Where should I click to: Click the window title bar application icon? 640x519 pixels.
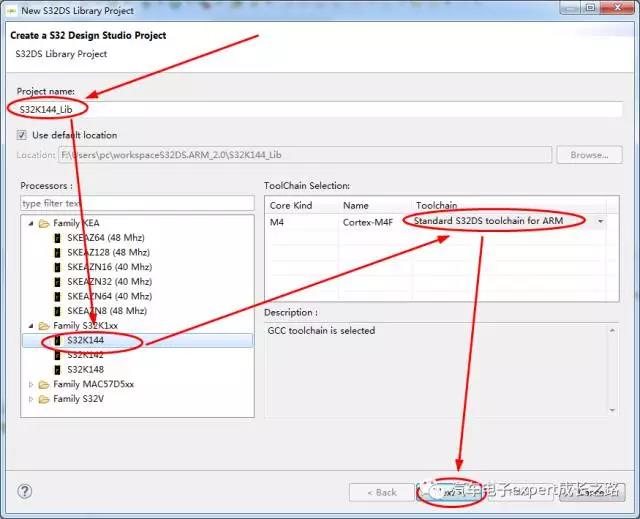click(11, 10)
